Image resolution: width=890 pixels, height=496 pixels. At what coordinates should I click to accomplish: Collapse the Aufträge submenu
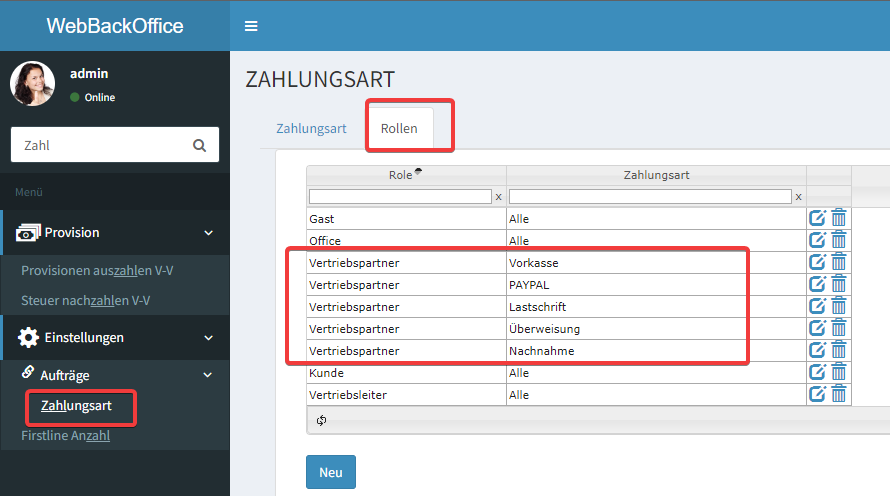coord(208,375)
